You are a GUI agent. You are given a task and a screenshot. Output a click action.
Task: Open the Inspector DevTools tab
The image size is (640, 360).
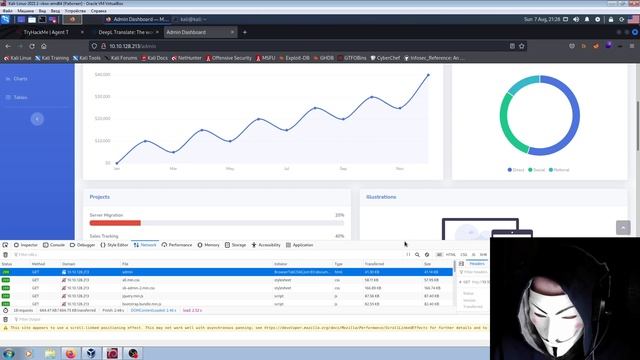pyautogui.click(x=26, y=245)
